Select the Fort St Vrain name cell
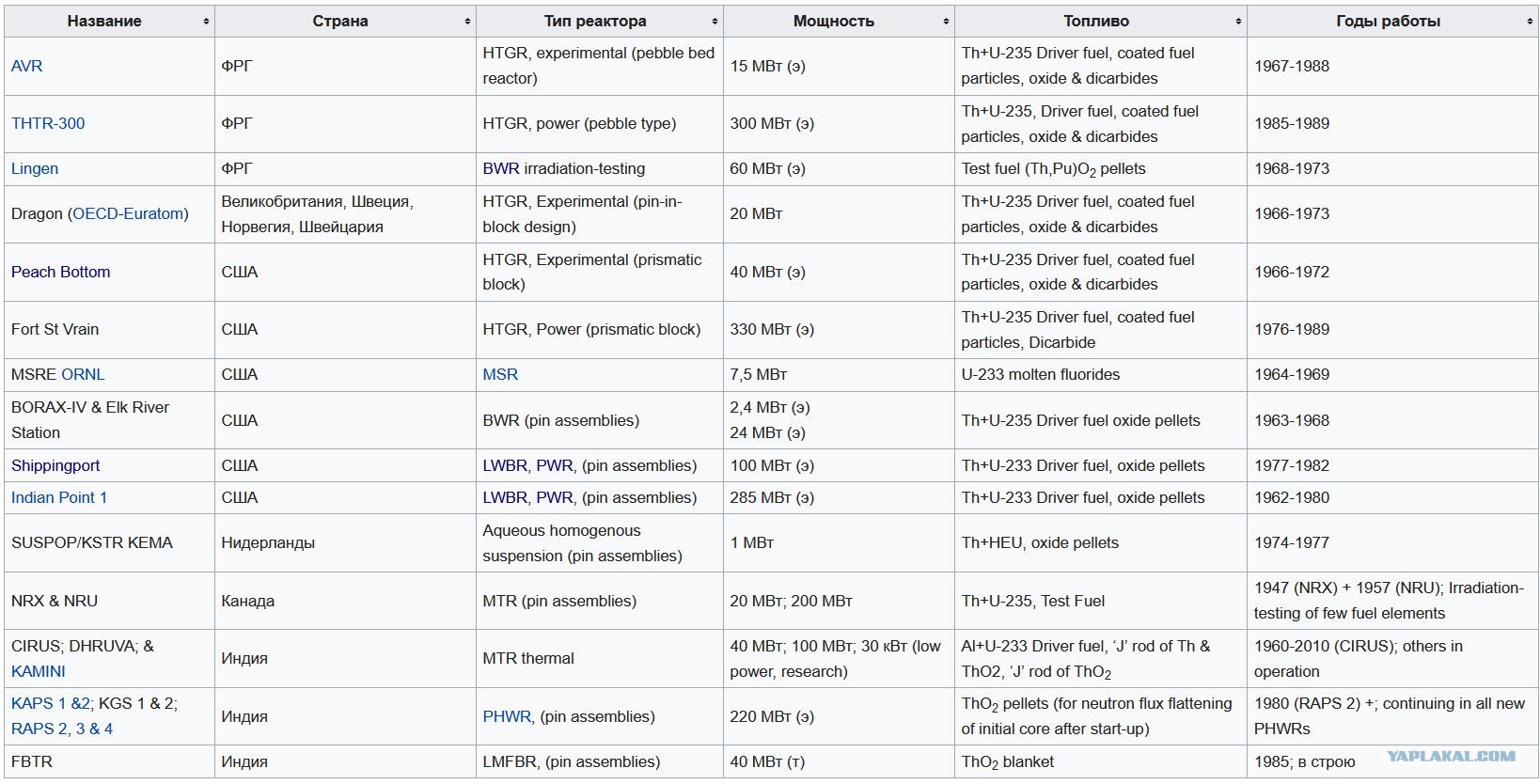This screenshot has height=784, width=1540. [109, 330]
